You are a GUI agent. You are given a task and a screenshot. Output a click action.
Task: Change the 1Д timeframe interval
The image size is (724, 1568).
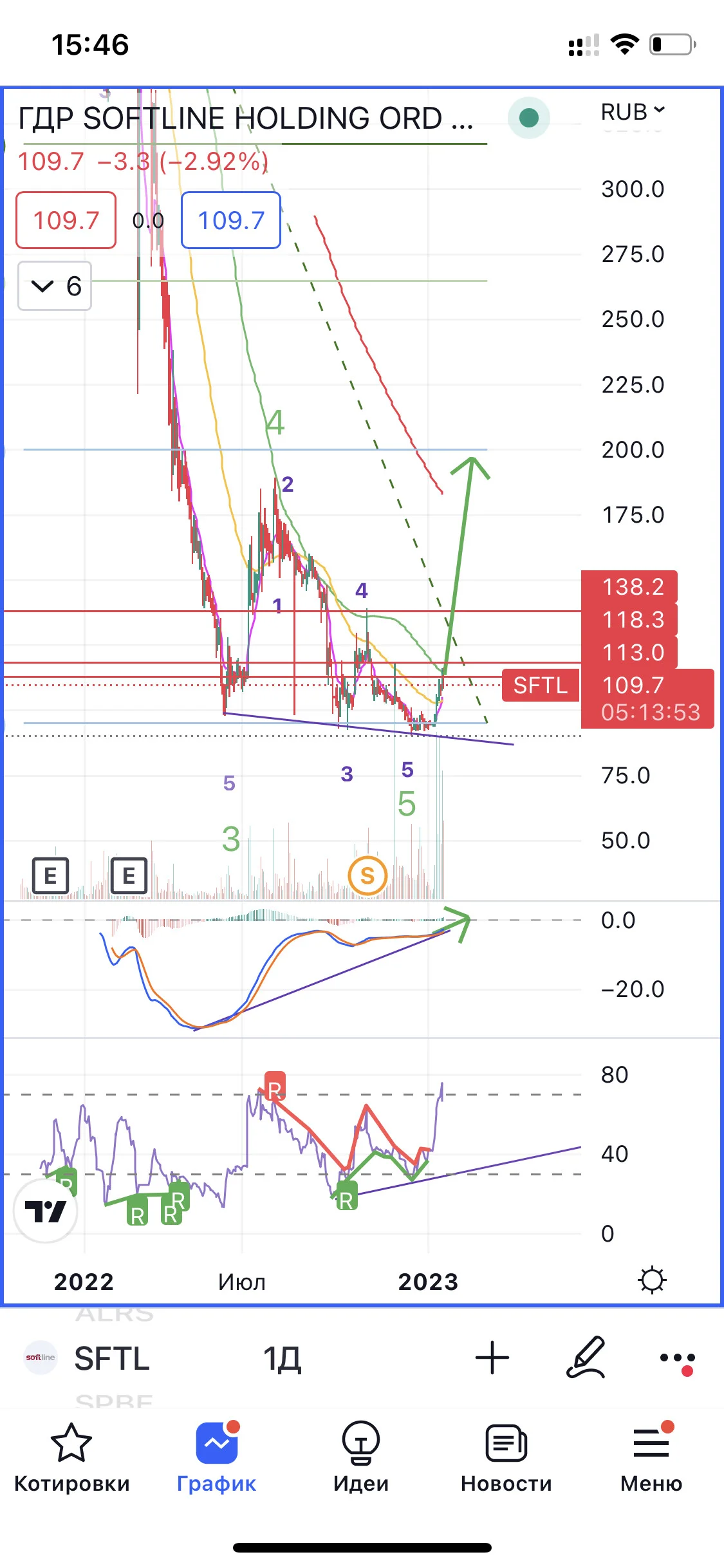282,1358
